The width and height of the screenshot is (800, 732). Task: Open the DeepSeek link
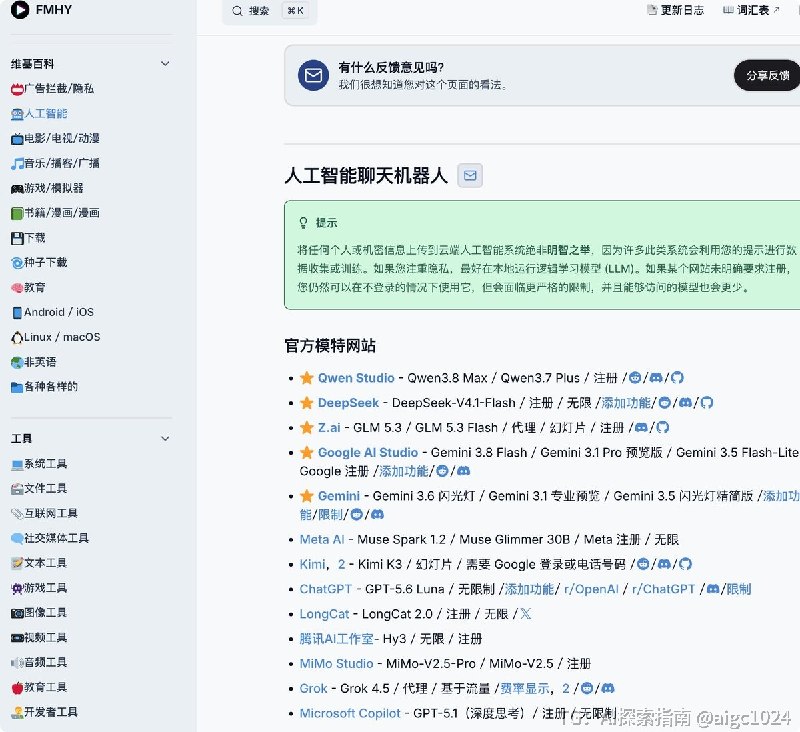click(348, 403)
